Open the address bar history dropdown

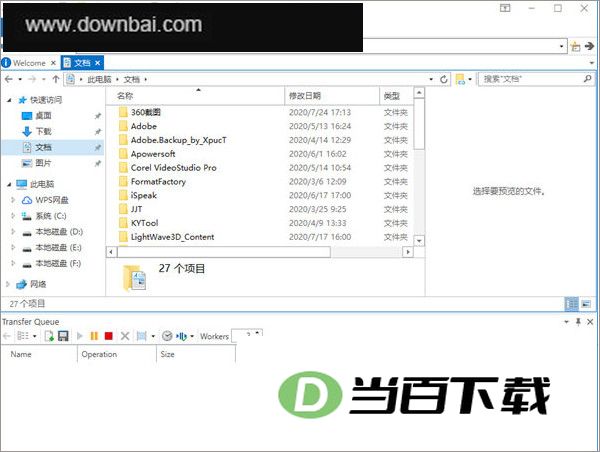pyautogui.click(x=431, y=79)
